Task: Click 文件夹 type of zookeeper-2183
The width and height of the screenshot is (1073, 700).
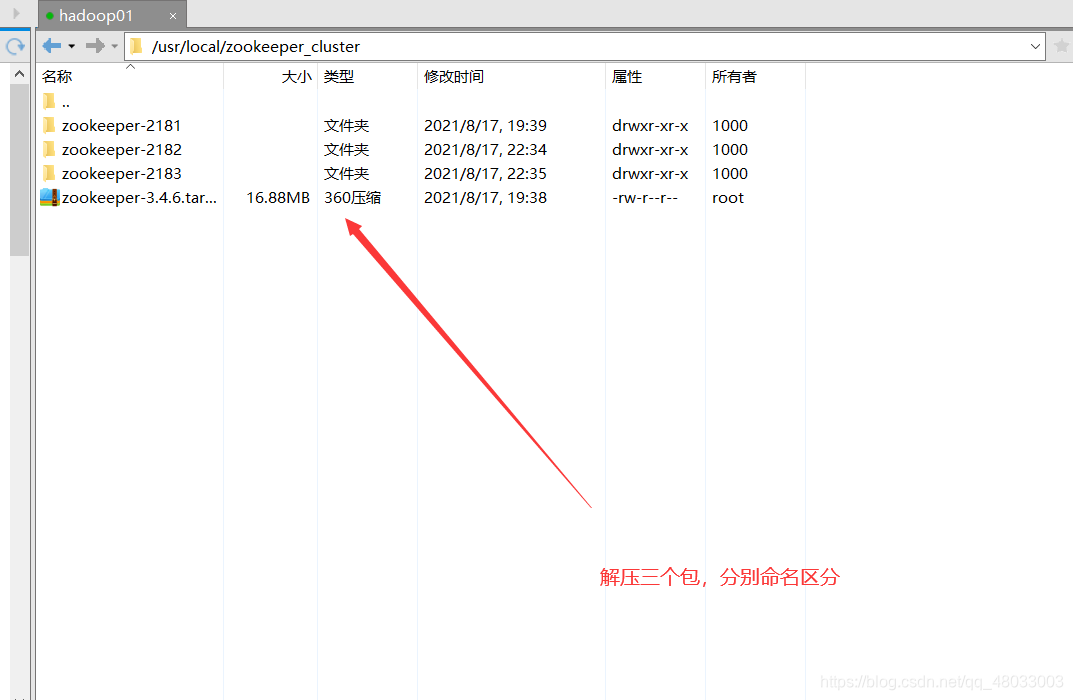Action: [x=346, y=174]
